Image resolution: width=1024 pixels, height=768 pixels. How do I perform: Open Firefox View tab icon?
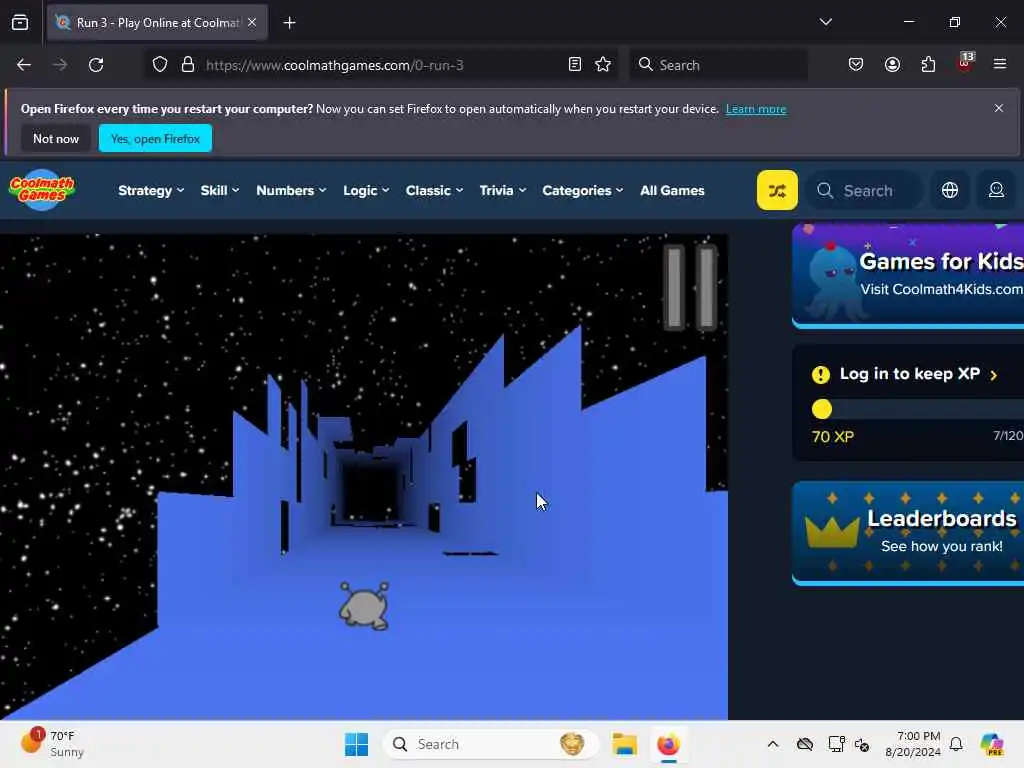(20, 23)
